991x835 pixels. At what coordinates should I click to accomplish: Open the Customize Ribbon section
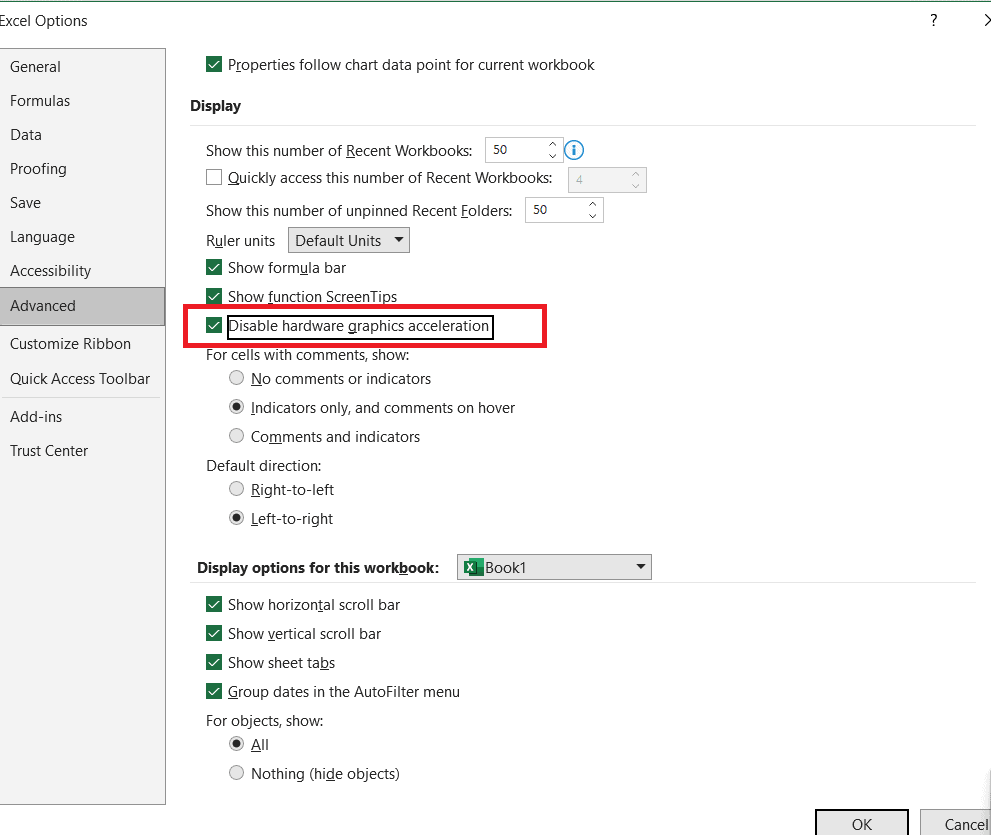tap(70, 343)
